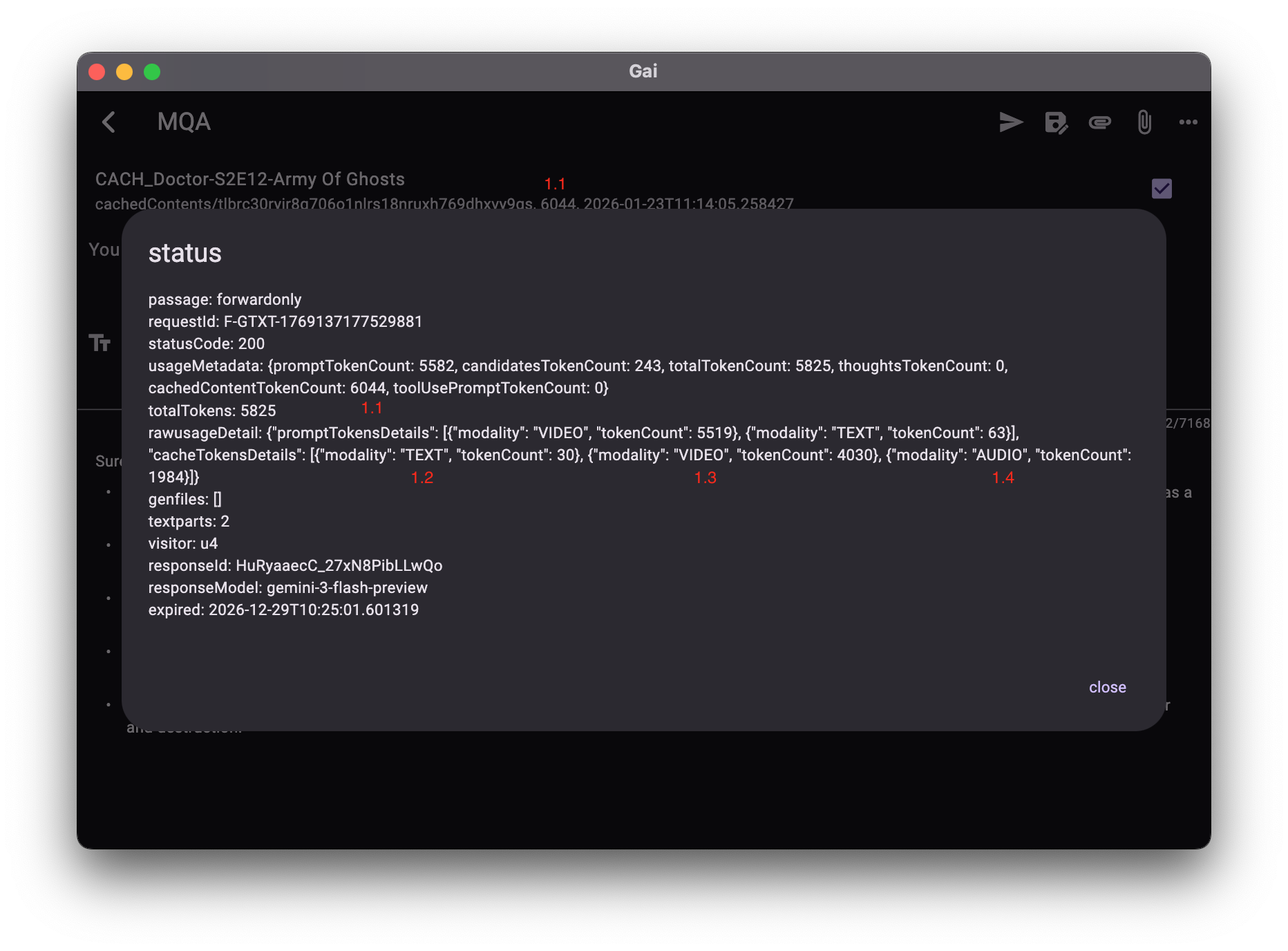The height and width of the screenshot is (951, 1288).
Task: Click the requestId line in status
Action: pyautogui.click(x=285, y=321)
